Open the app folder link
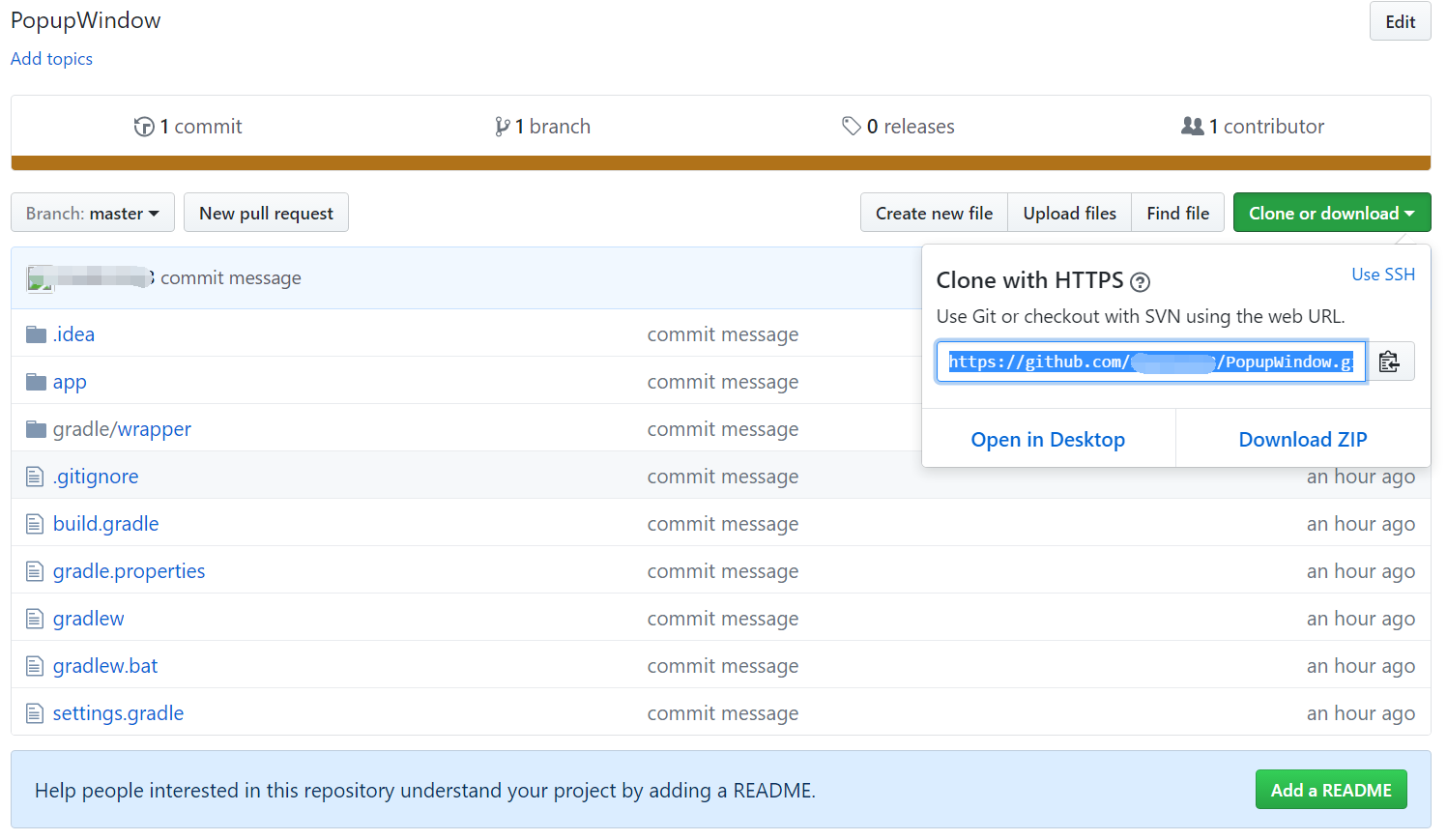 [x=70, y=382]
